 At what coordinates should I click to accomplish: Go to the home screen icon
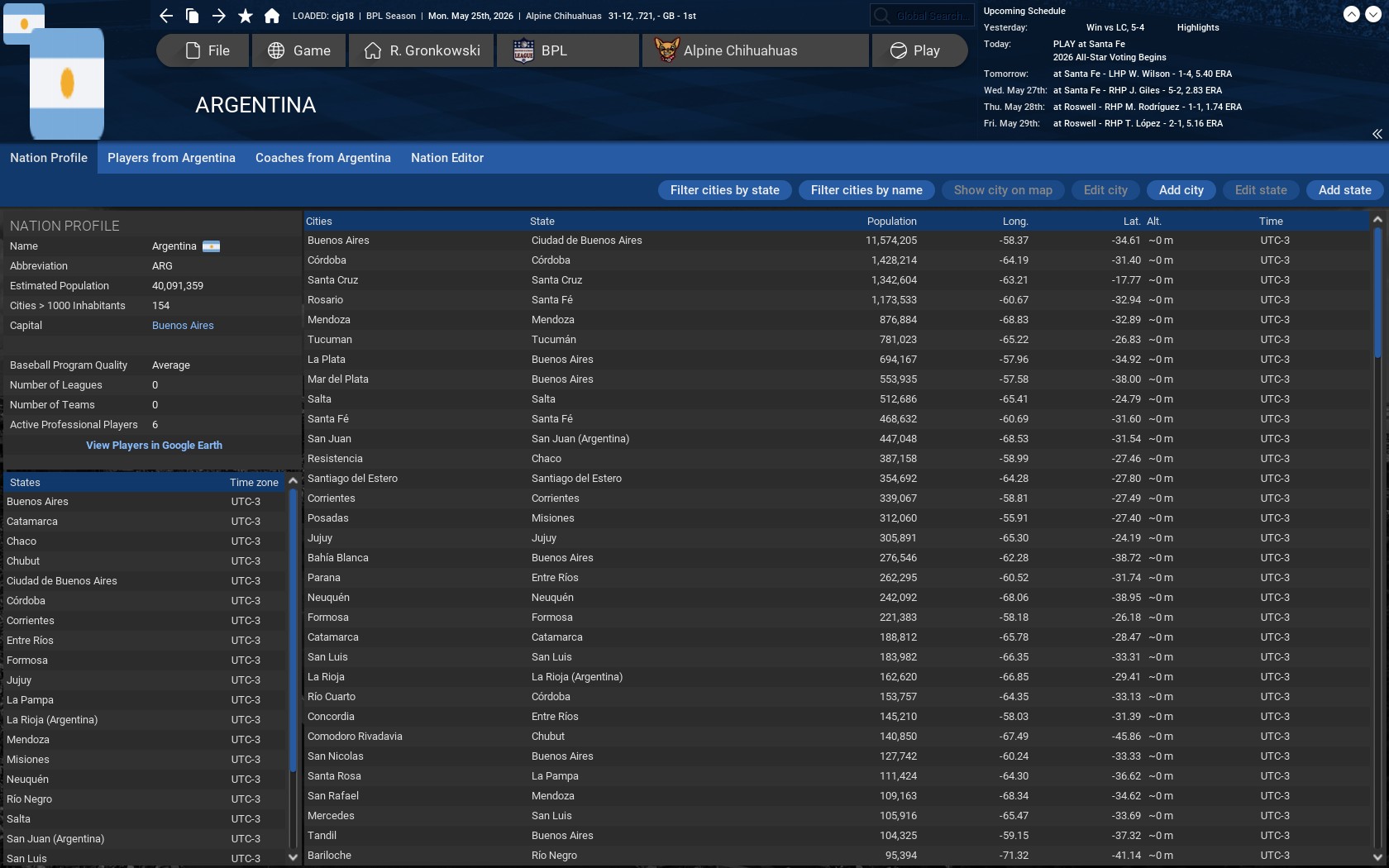(x=272, y=16)
